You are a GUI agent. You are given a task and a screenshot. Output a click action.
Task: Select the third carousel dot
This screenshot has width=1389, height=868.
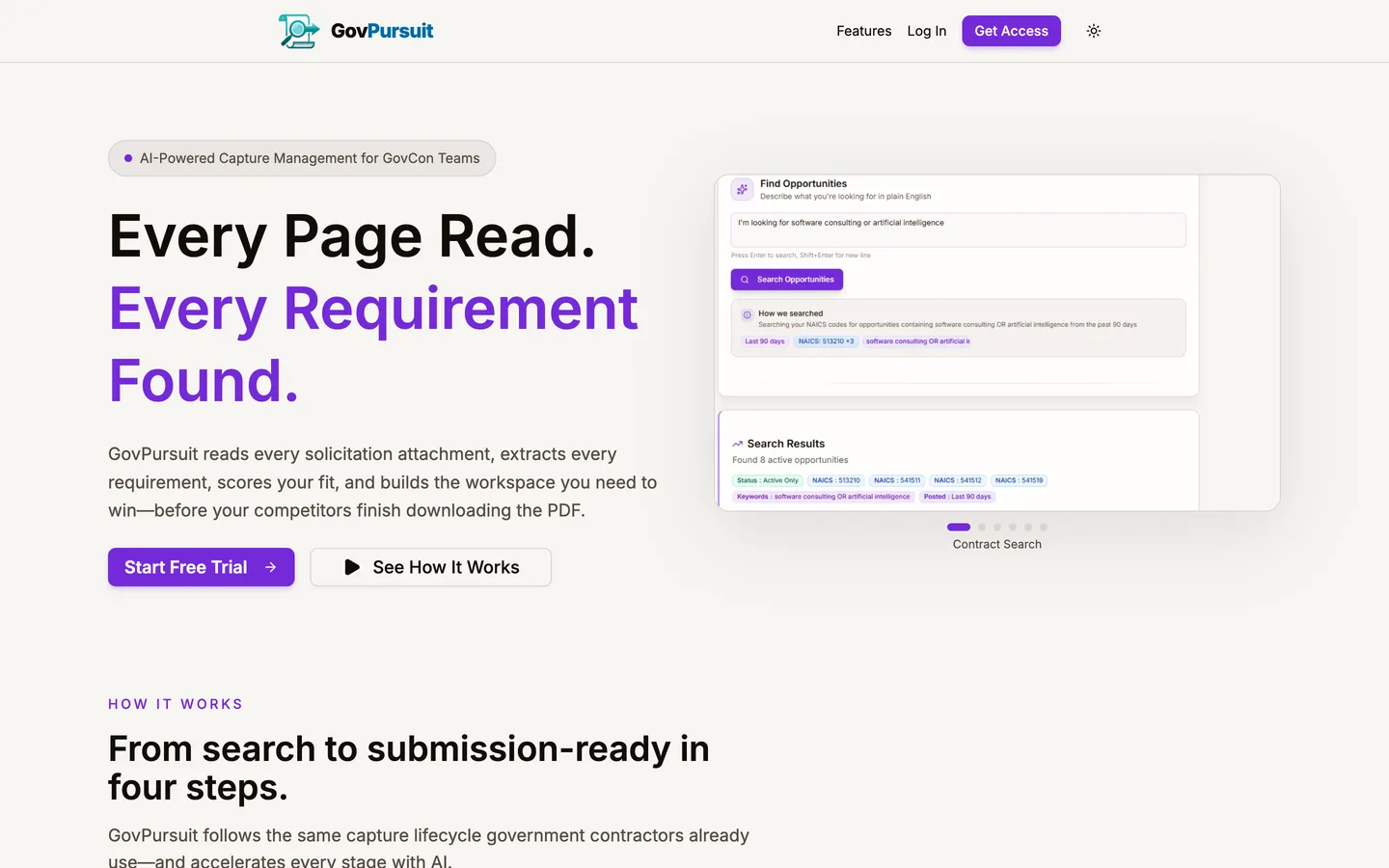coord(997,528)
